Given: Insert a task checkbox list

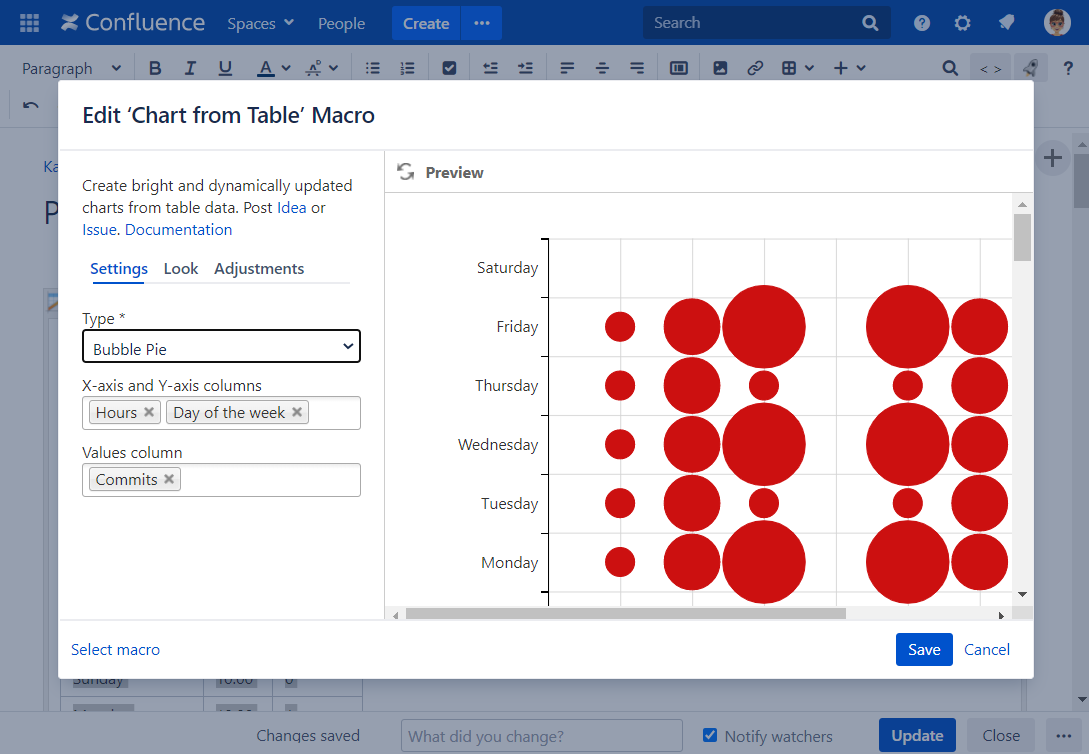Looking at the screenshot, I should click(x=449, y=67).
